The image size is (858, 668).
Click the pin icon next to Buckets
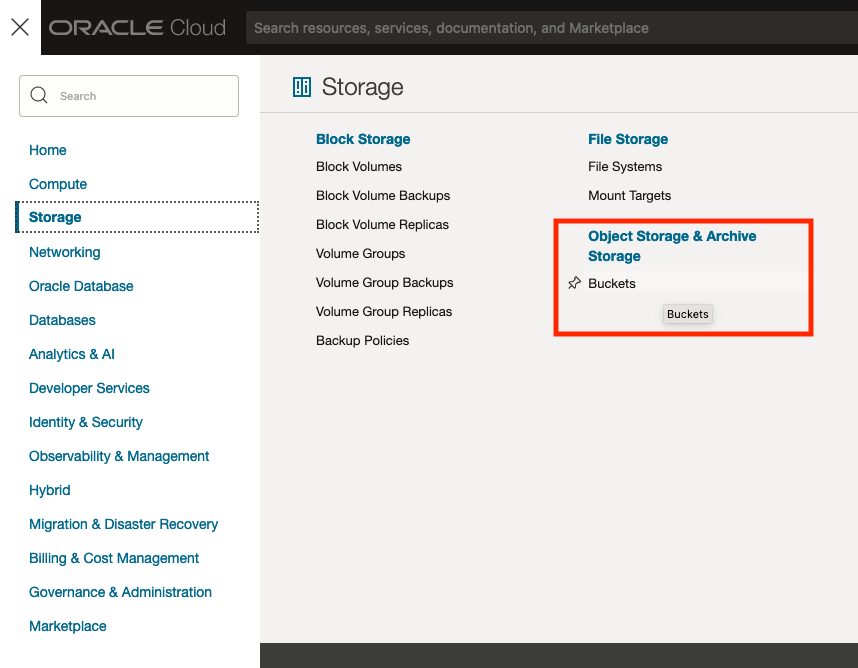(574, 284)
